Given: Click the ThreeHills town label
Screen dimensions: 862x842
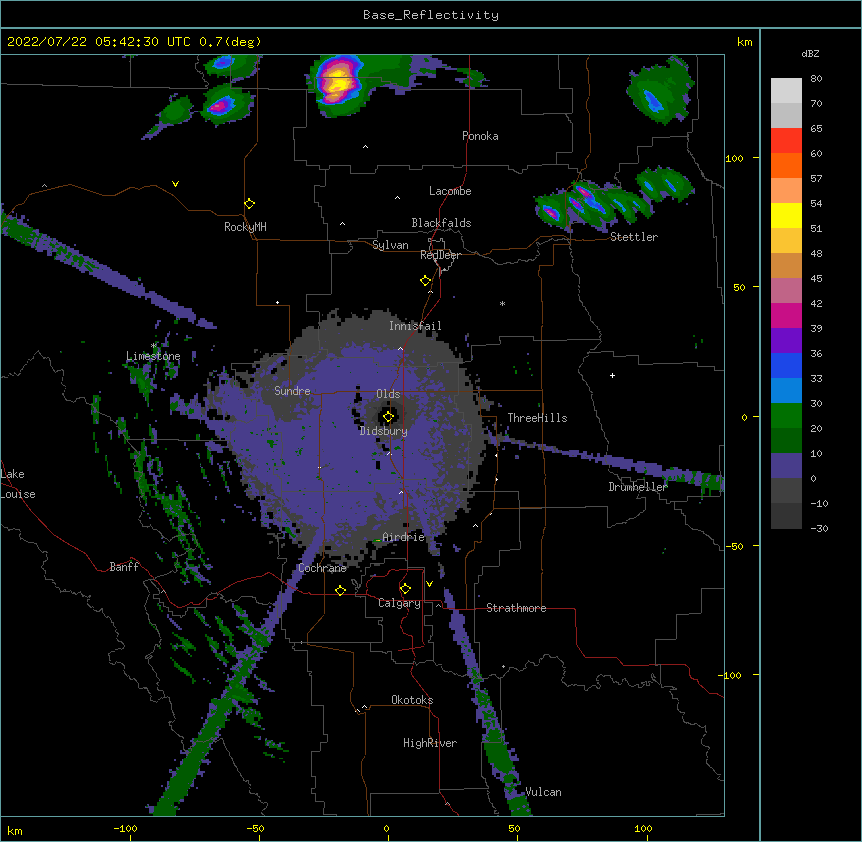Looking at the screenshot, I should (537, 418).
